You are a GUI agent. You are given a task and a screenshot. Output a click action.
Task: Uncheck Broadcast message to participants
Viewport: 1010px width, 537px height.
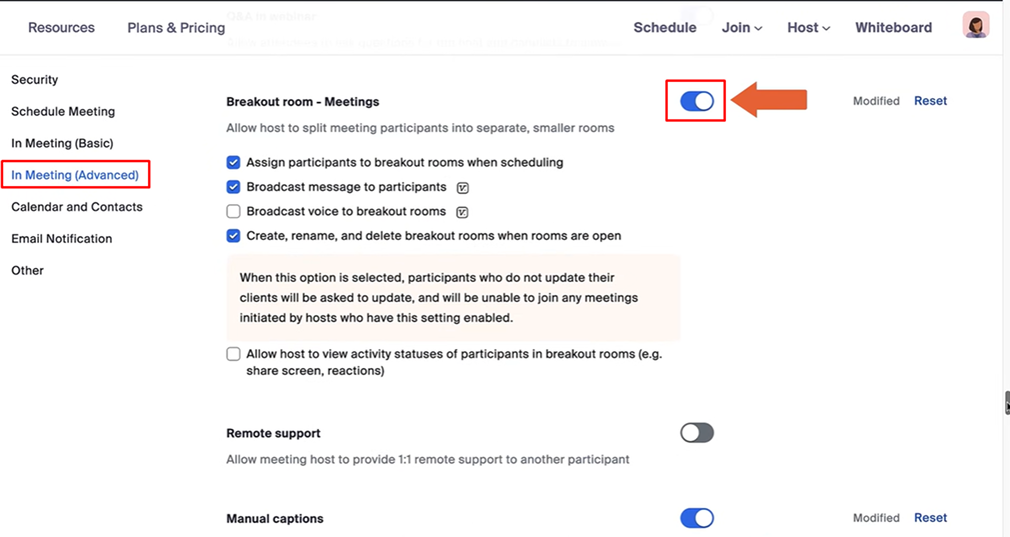click(x=233, y=187)
